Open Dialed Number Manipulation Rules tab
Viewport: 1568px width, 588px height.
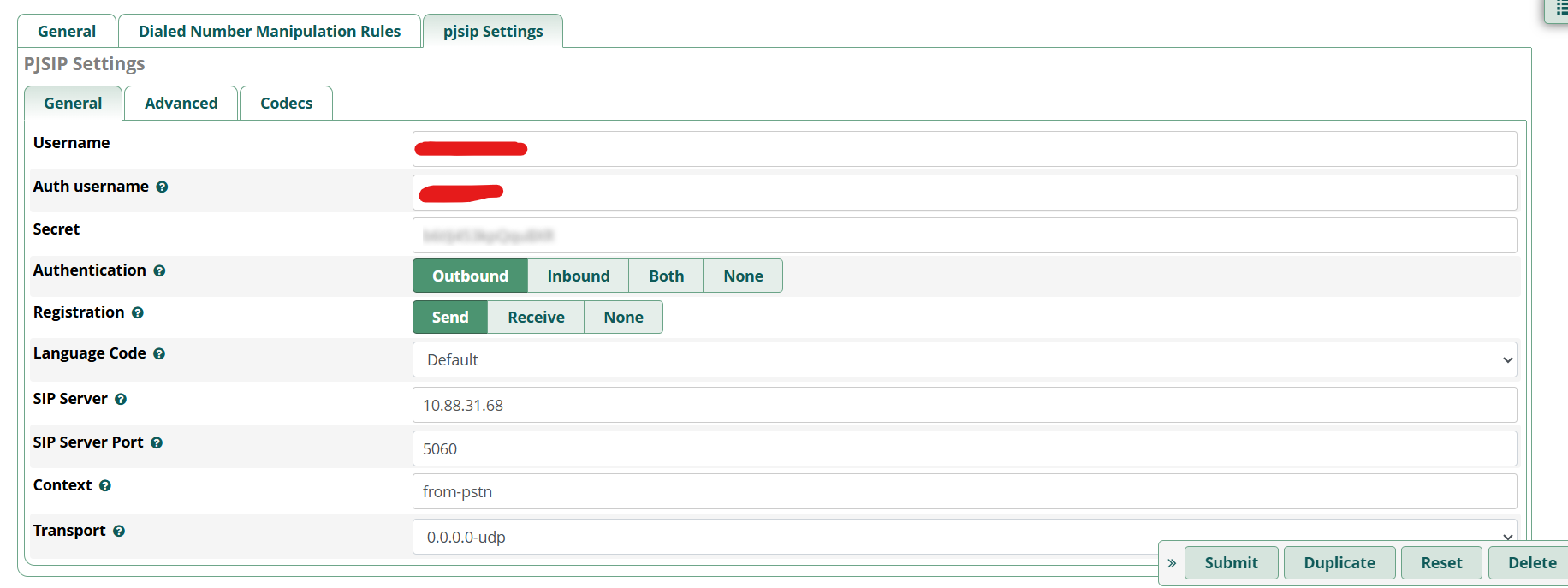pos(270,31)
